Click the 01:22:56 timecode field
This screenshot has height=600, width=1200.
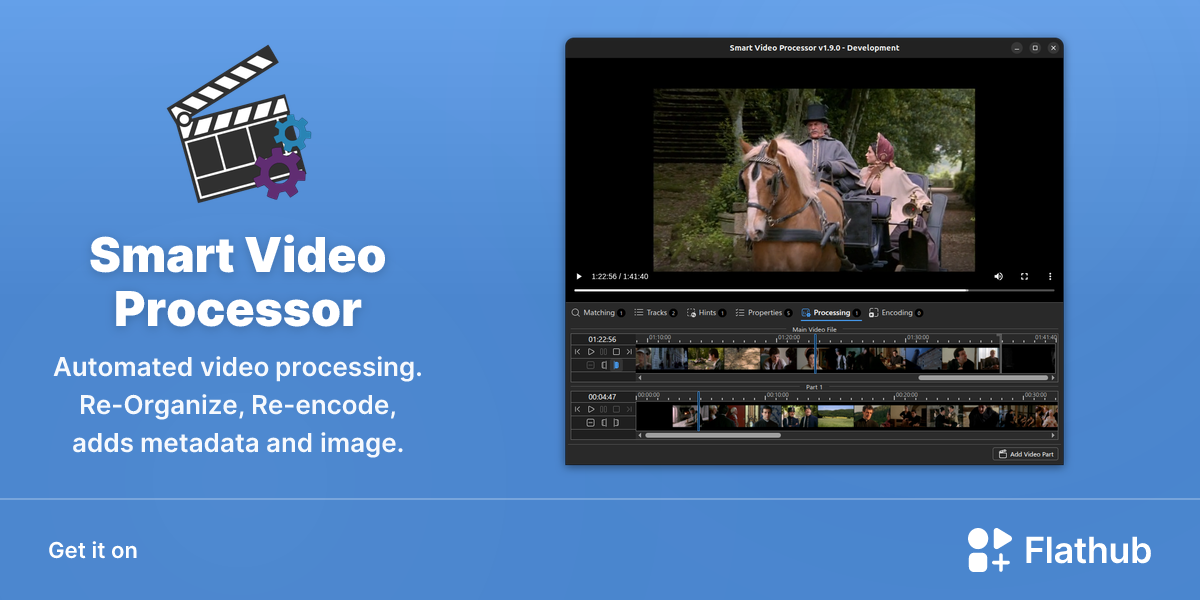click(x=602, y=339)
